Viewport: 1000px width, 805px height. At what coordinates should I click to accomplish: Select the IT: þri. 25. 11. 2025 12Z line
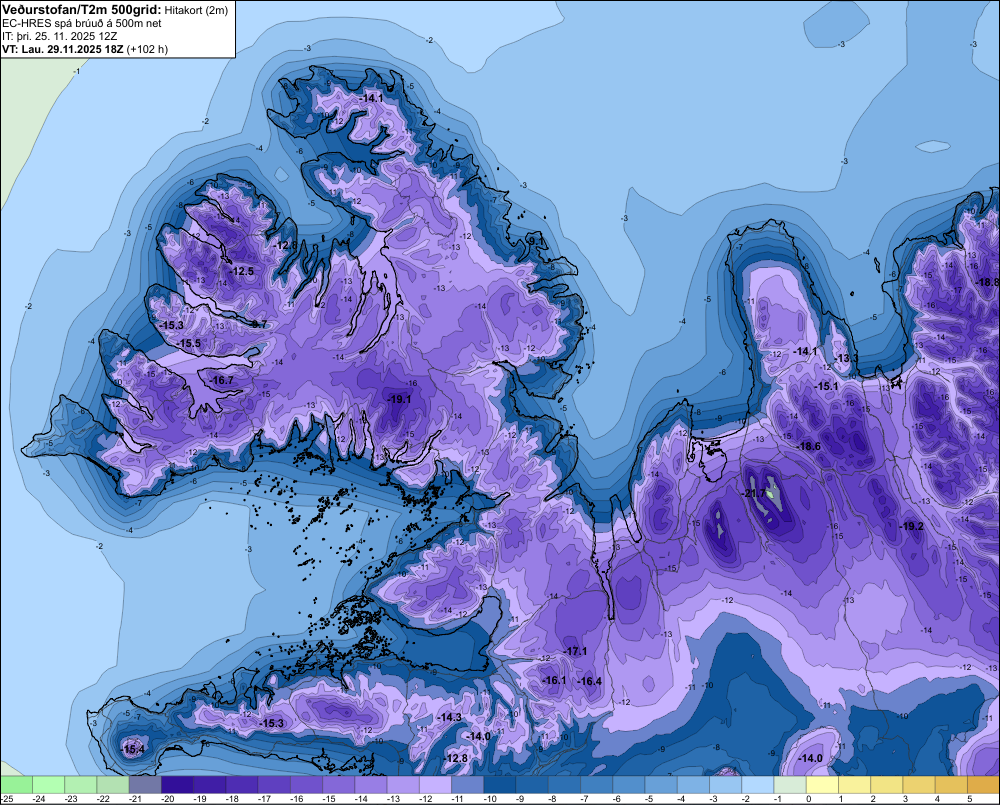(59, 36)
